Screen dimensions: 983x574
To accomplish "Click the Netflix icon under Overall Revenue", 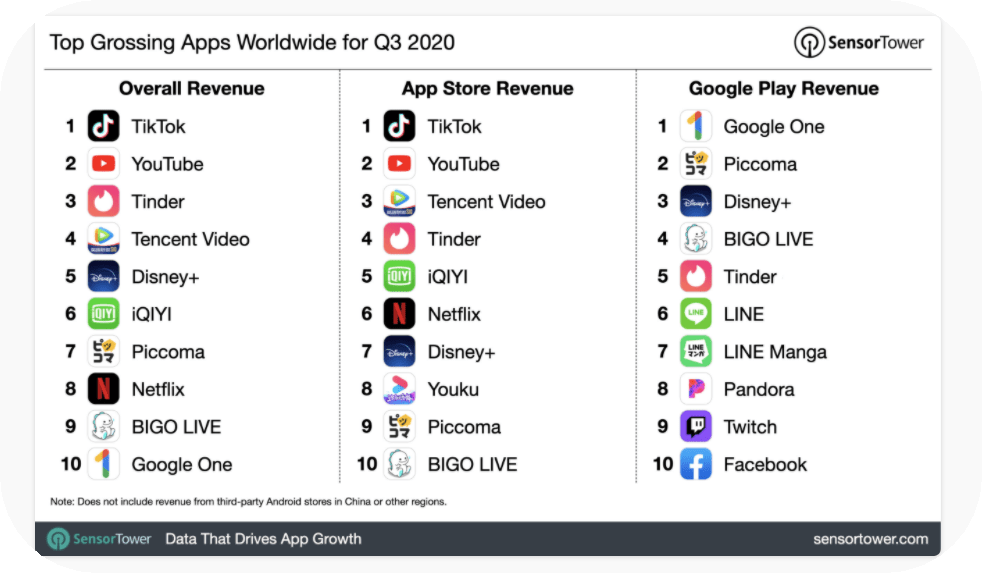I will point(103,389).
